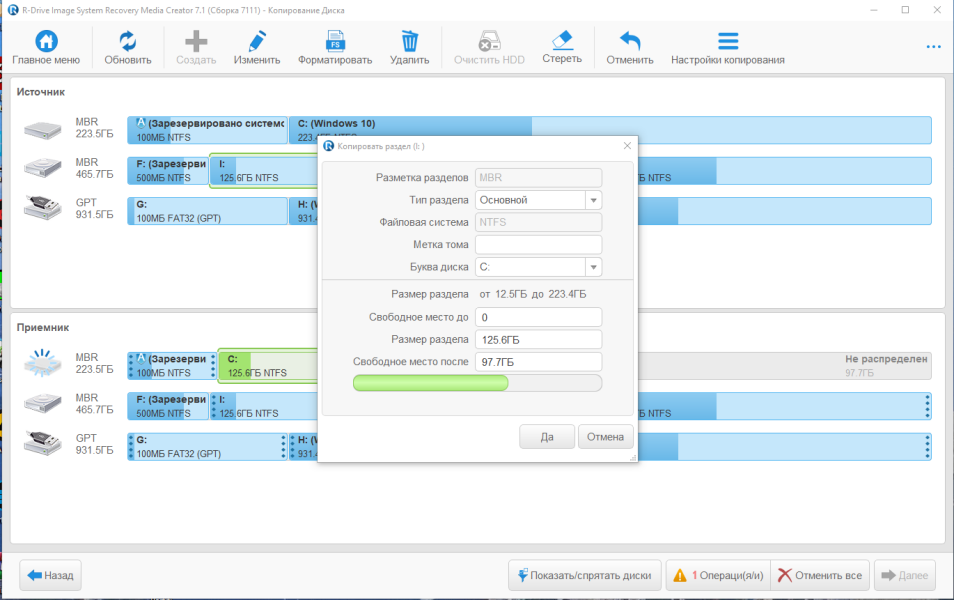Go to Главное меню home icon
The image size is (954, 600).
[46, 41]
